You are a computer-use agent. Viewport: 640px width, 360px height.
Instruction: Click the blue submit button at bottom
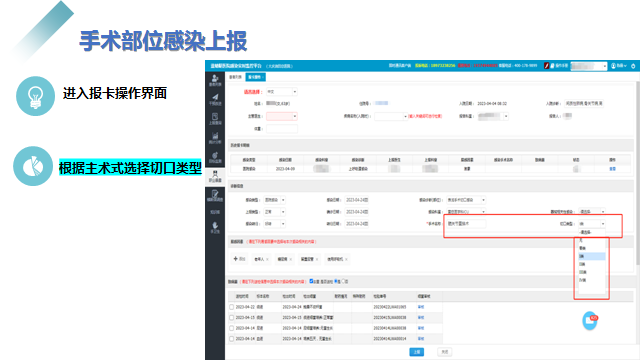click(416, 352)
